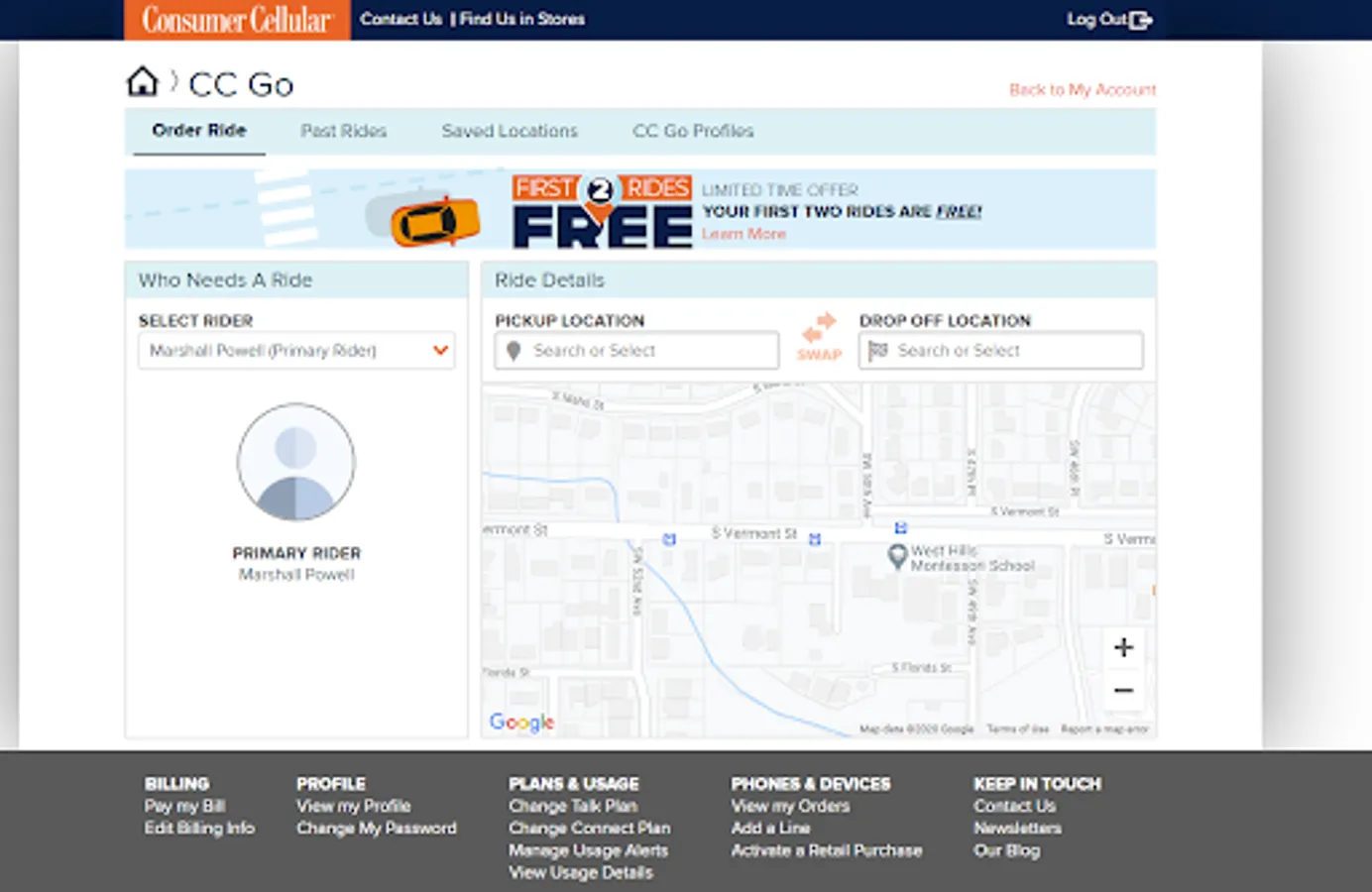Open the Past Rides tab
The height and width of the screenshot is (892, 1372).
[344, 131]
